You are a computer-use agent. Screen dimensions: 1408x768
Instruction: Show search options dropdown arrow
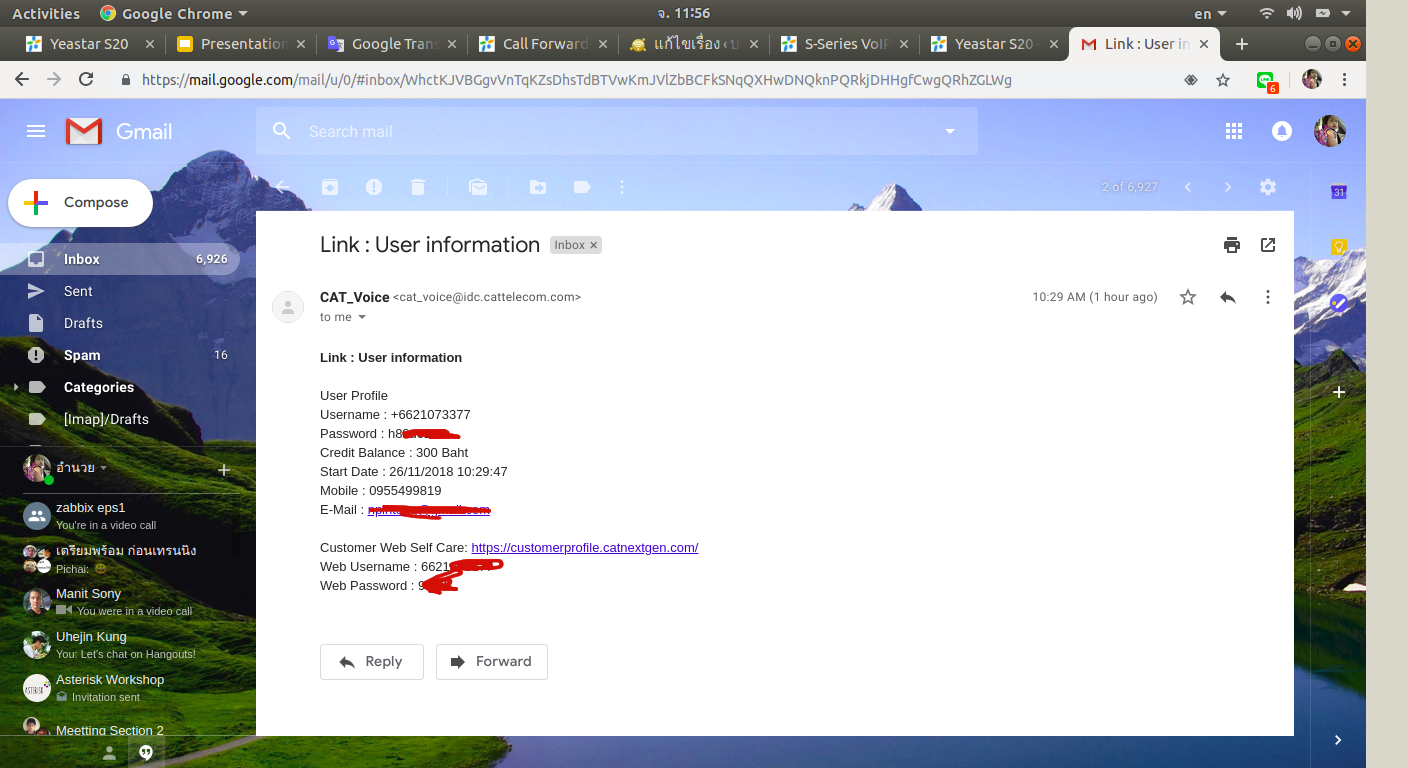tap(950, 131)
